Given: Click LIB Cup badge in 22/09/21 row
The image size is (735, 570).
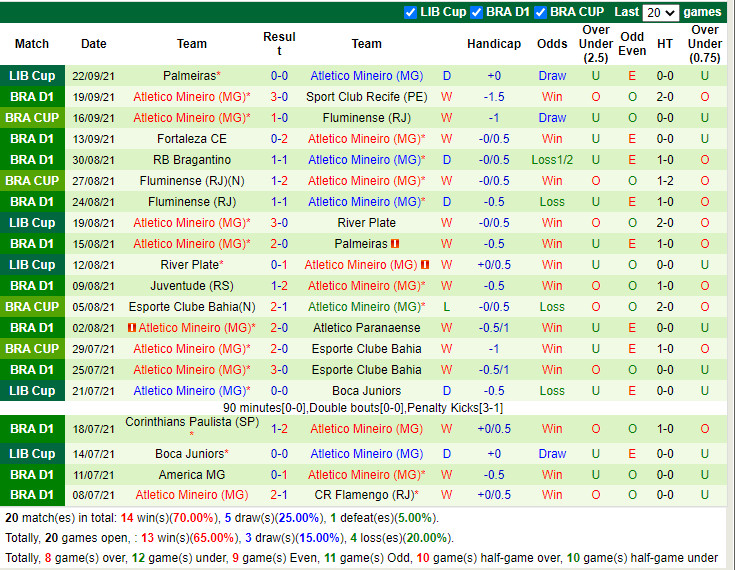Looking at the screenshot, I should [32, 76].
